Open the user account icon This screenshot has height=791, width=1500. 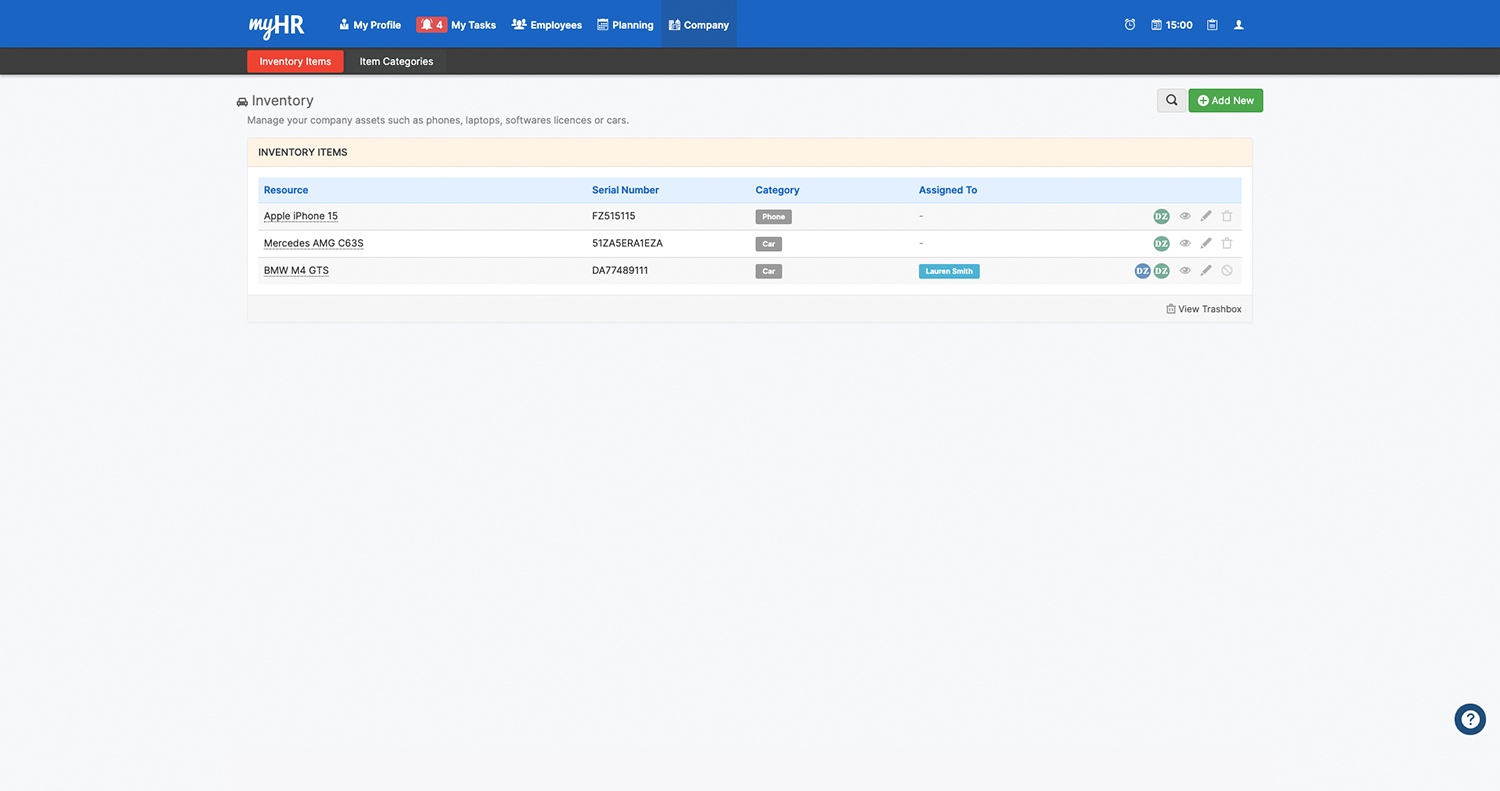(1239, 25)
